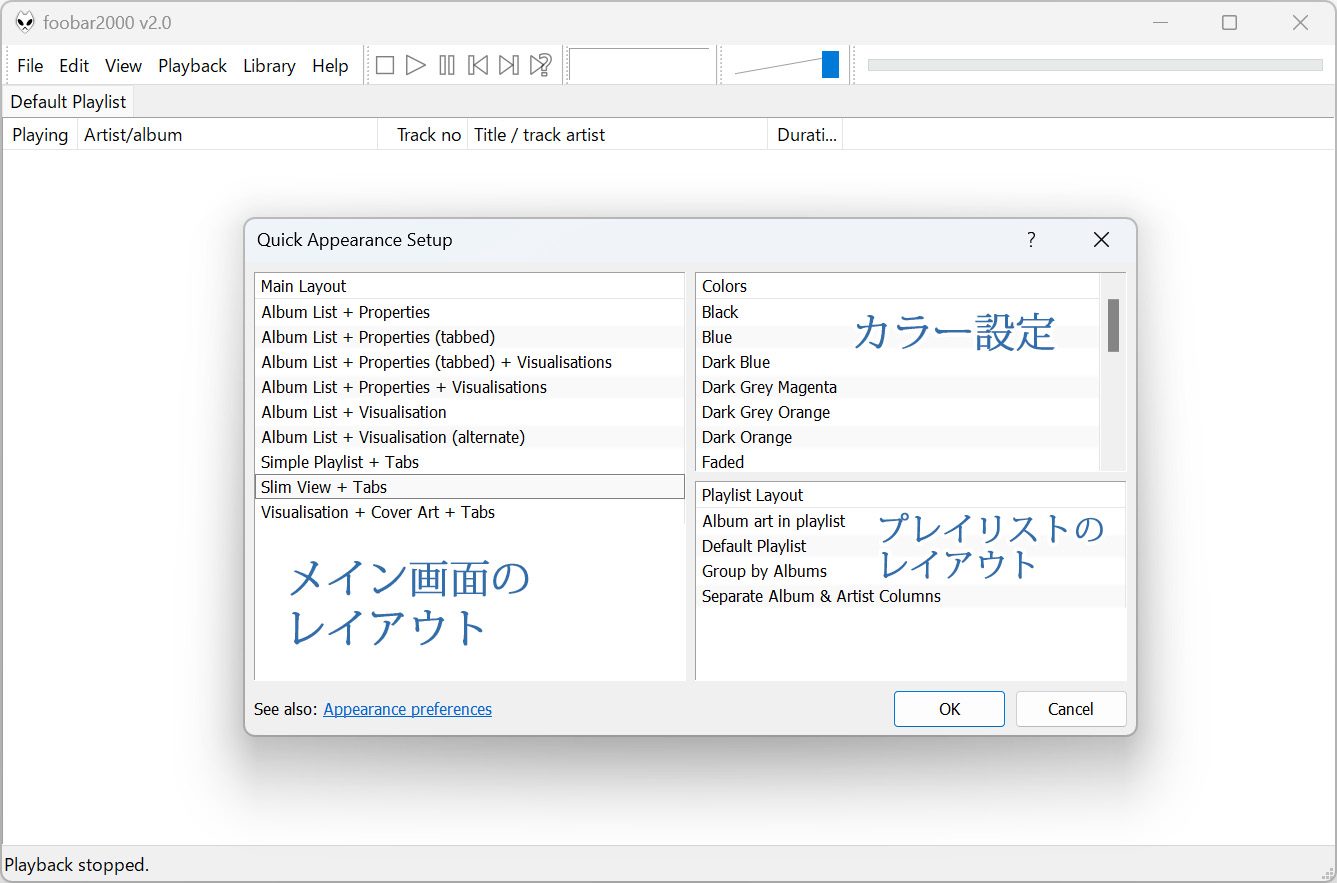The height and width of the screenshot is (883, 1337).
Task: Click the Main Layout list header
Action: [470, 286]
